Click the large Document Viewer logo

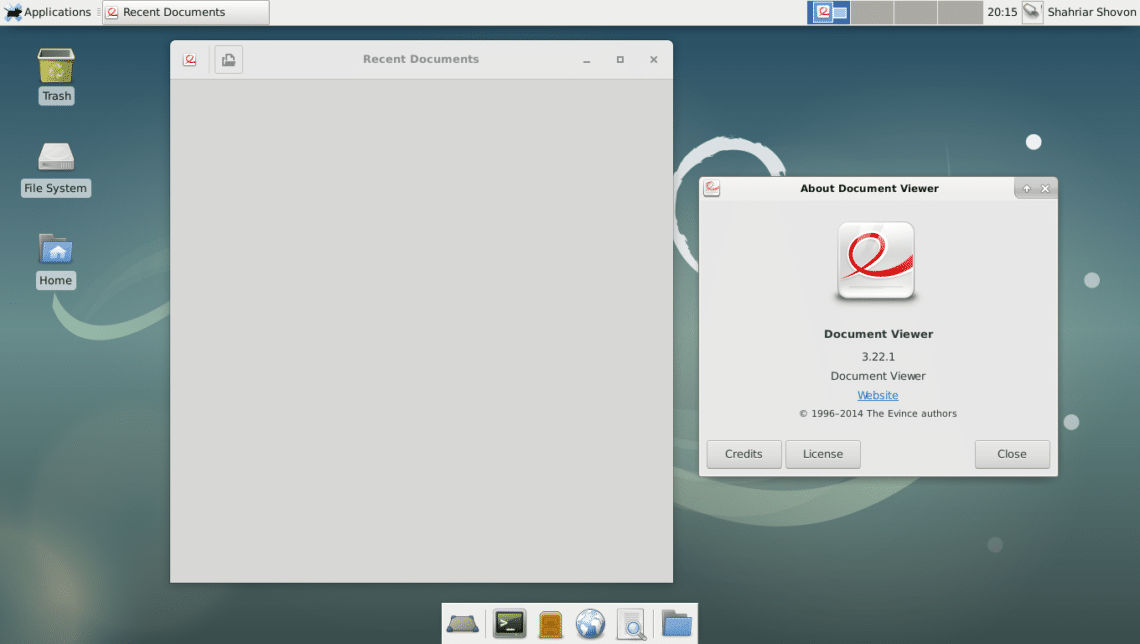pos(876,262)
